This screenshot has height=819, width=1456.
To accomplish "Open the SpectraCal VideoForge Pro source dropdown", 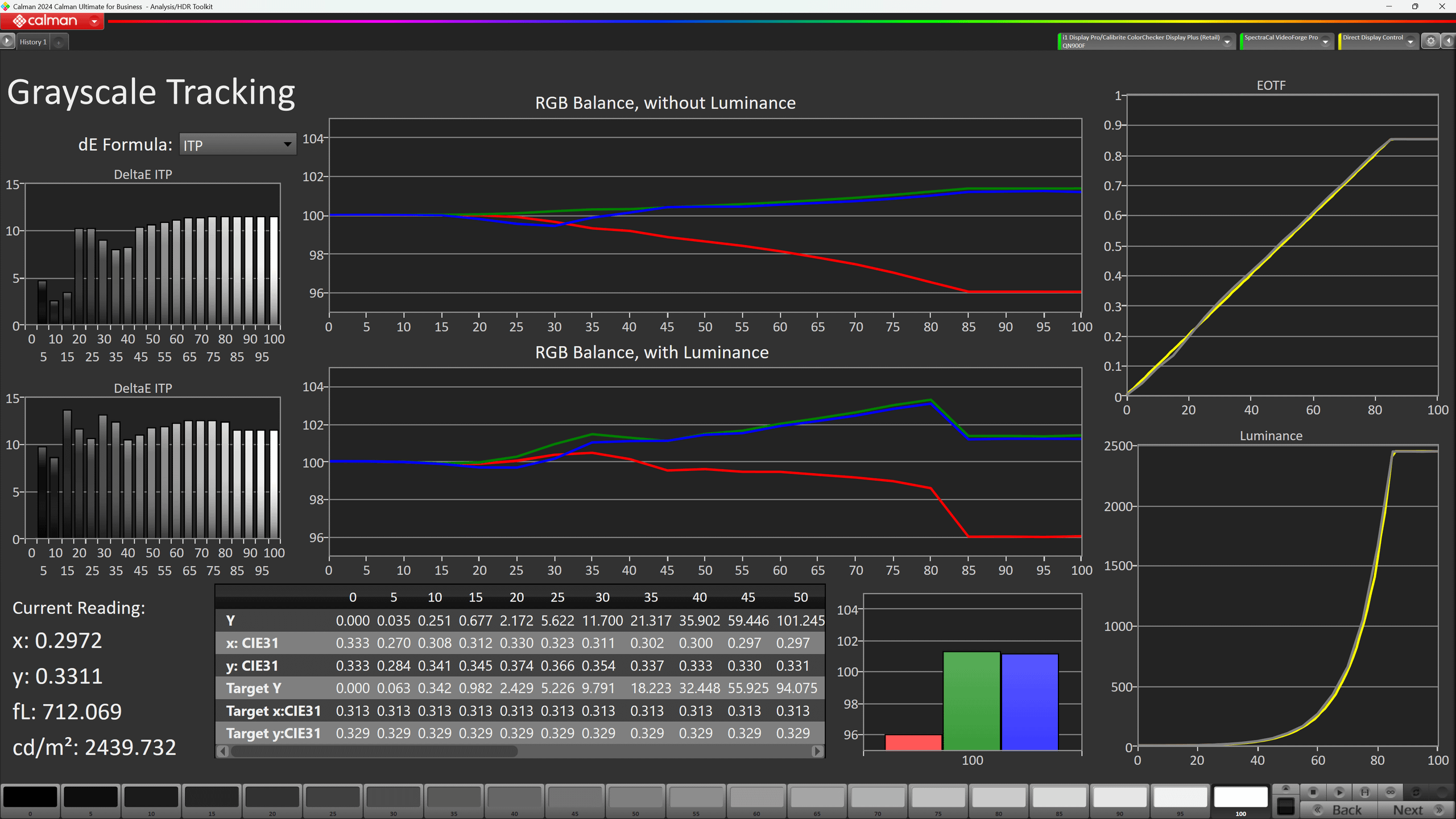I will point(1325,42).
